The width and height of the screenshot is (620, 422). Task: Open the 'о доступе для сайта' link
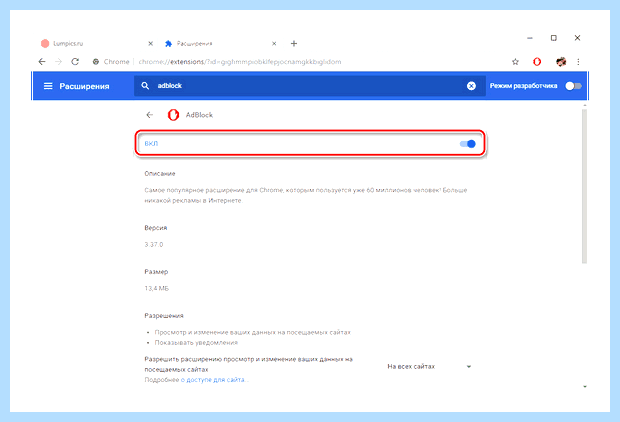coord(213,380)
